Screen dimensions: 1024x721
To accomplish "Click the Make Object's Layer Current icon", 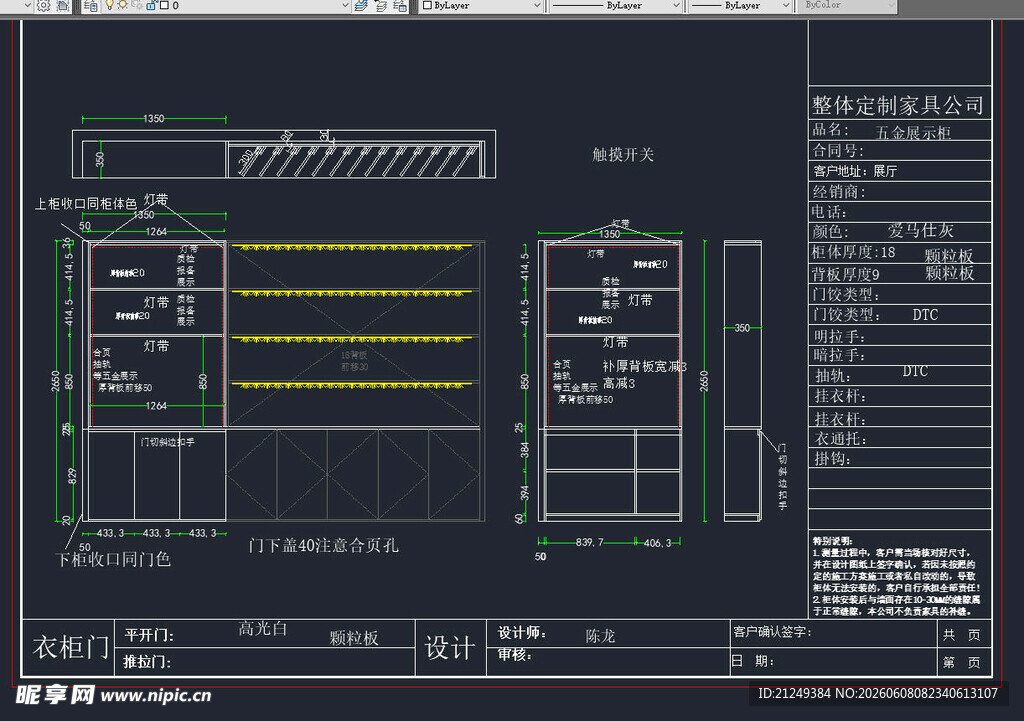I will tap(360, 6).
